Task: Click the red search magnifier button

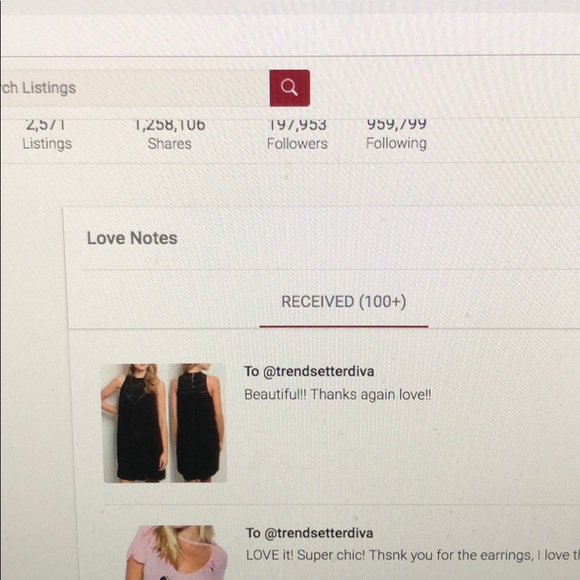Action: (290, 88)
